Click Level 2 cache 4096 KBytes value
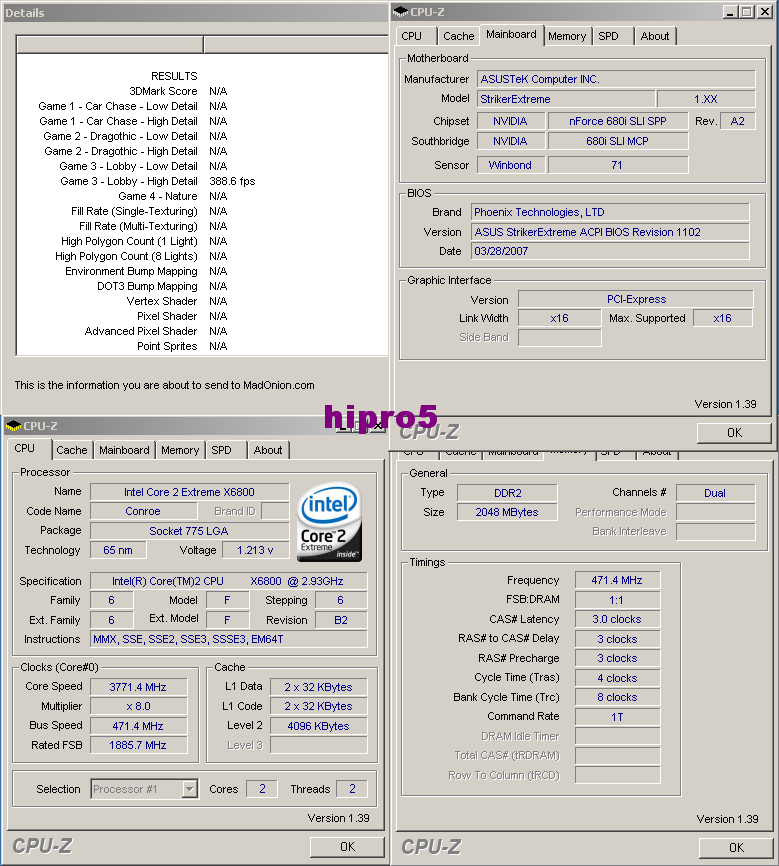The width and height of the screenshot is (779, 866). 319,726
